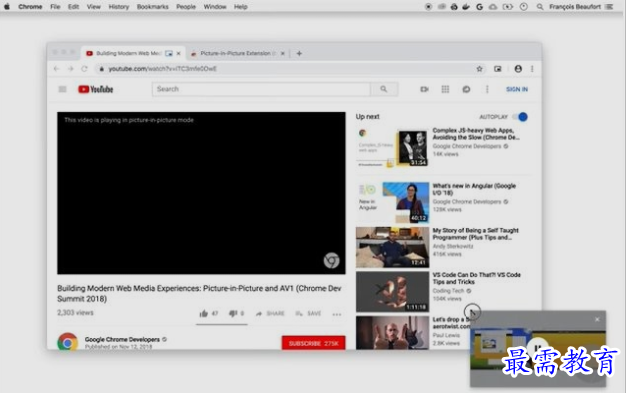This screenshot has width=626, height=393.
Task: Open the Google Chrome Developers channel name
Action: 122,339
